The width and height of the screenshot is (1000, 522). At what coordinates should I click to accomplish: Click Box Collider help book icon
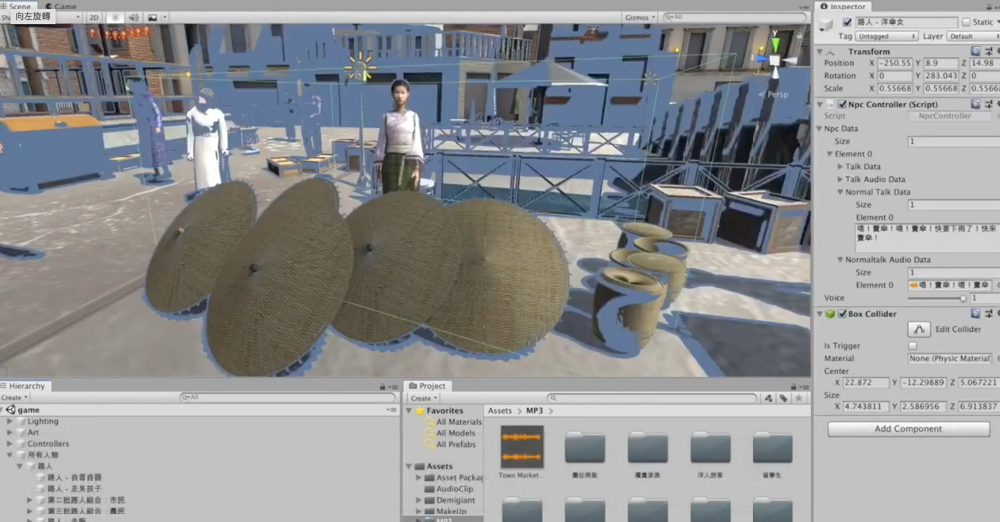tap(975, 313)
